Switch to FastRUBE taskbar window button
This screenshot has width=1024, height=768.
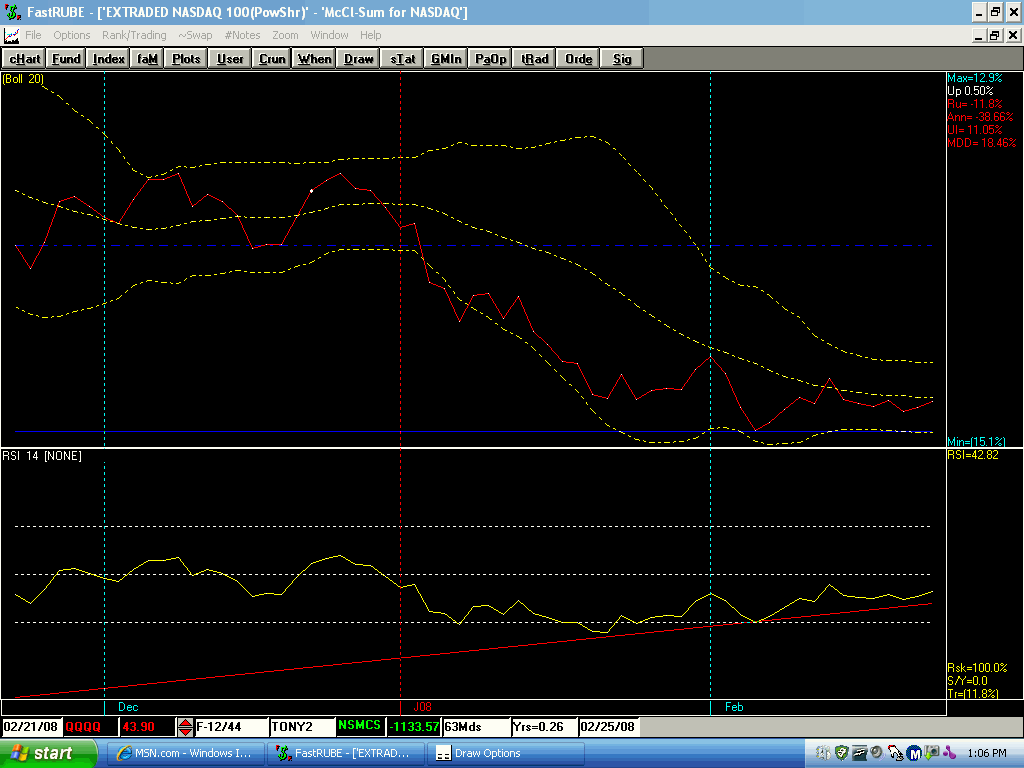pos(345,754)
